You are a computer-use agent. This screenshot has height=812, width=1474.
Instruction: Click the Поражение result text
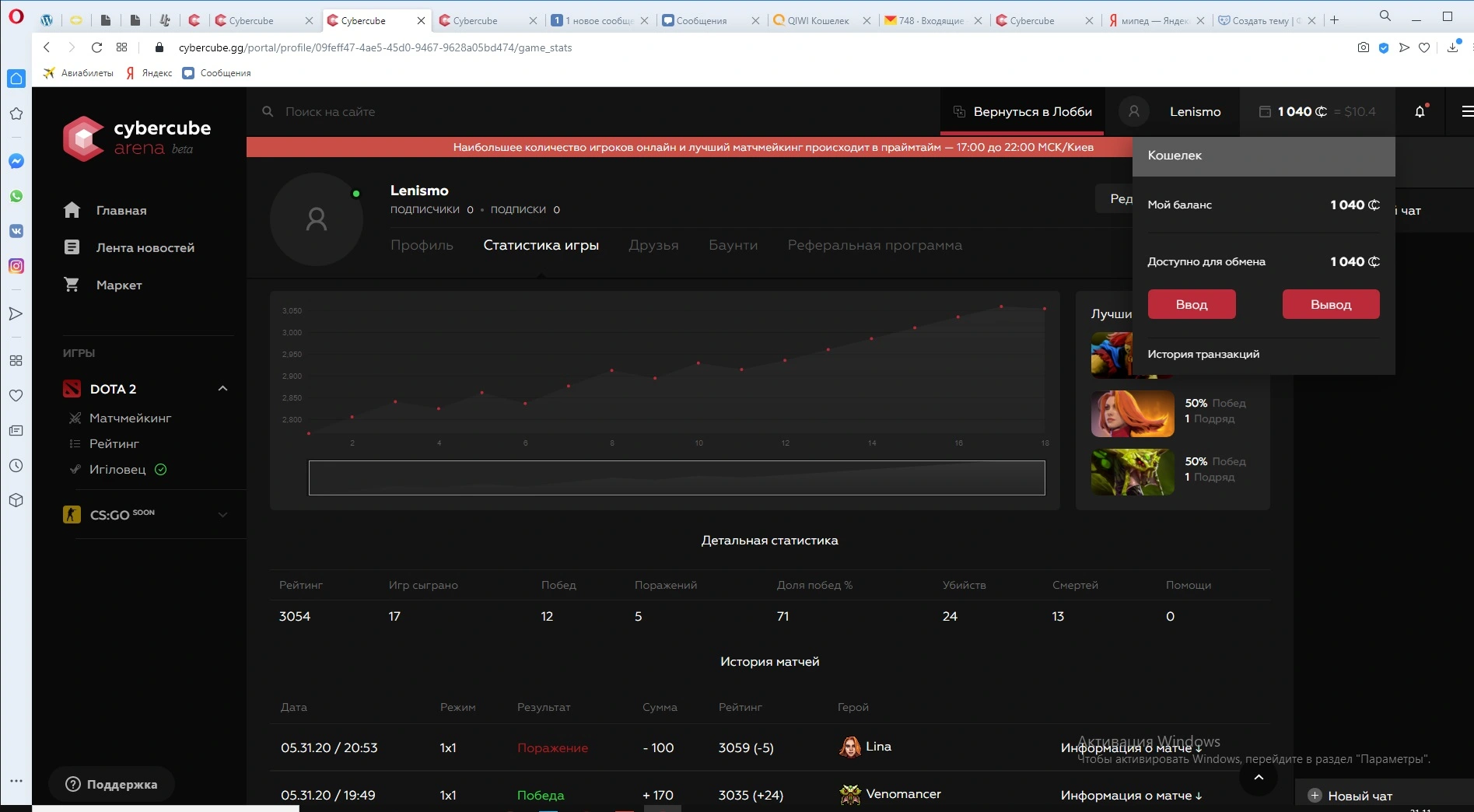[552, 748]
